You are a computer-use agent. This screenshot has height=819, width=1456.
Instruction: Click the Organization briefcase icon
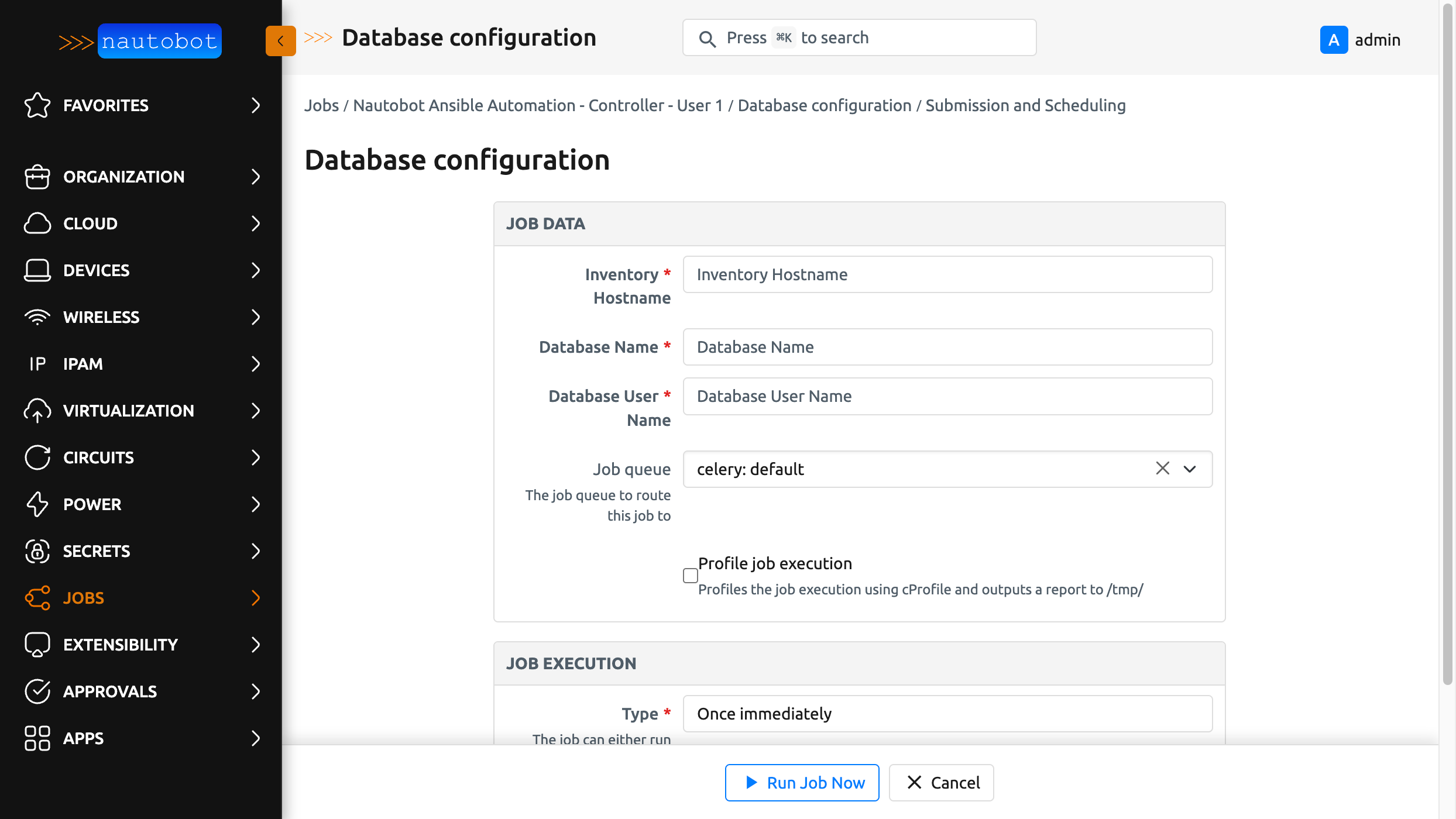tap(37, 177)
